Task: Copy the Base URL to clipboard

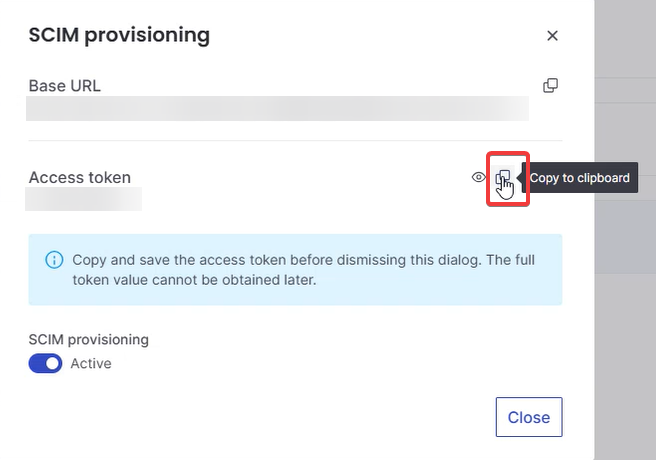Action: (x=550, y=86)
